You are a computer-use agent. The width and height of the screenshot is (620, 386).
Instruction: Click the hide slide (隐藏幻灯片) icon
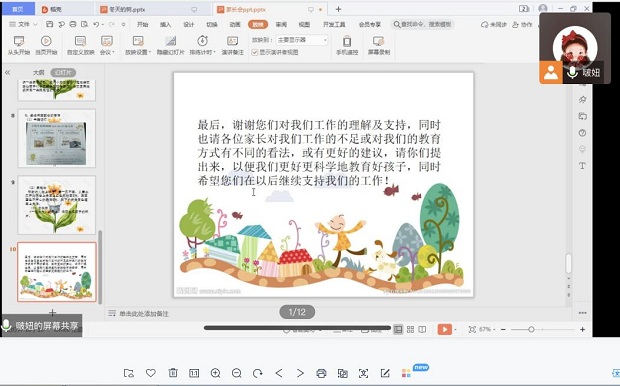tap(170, 45)
